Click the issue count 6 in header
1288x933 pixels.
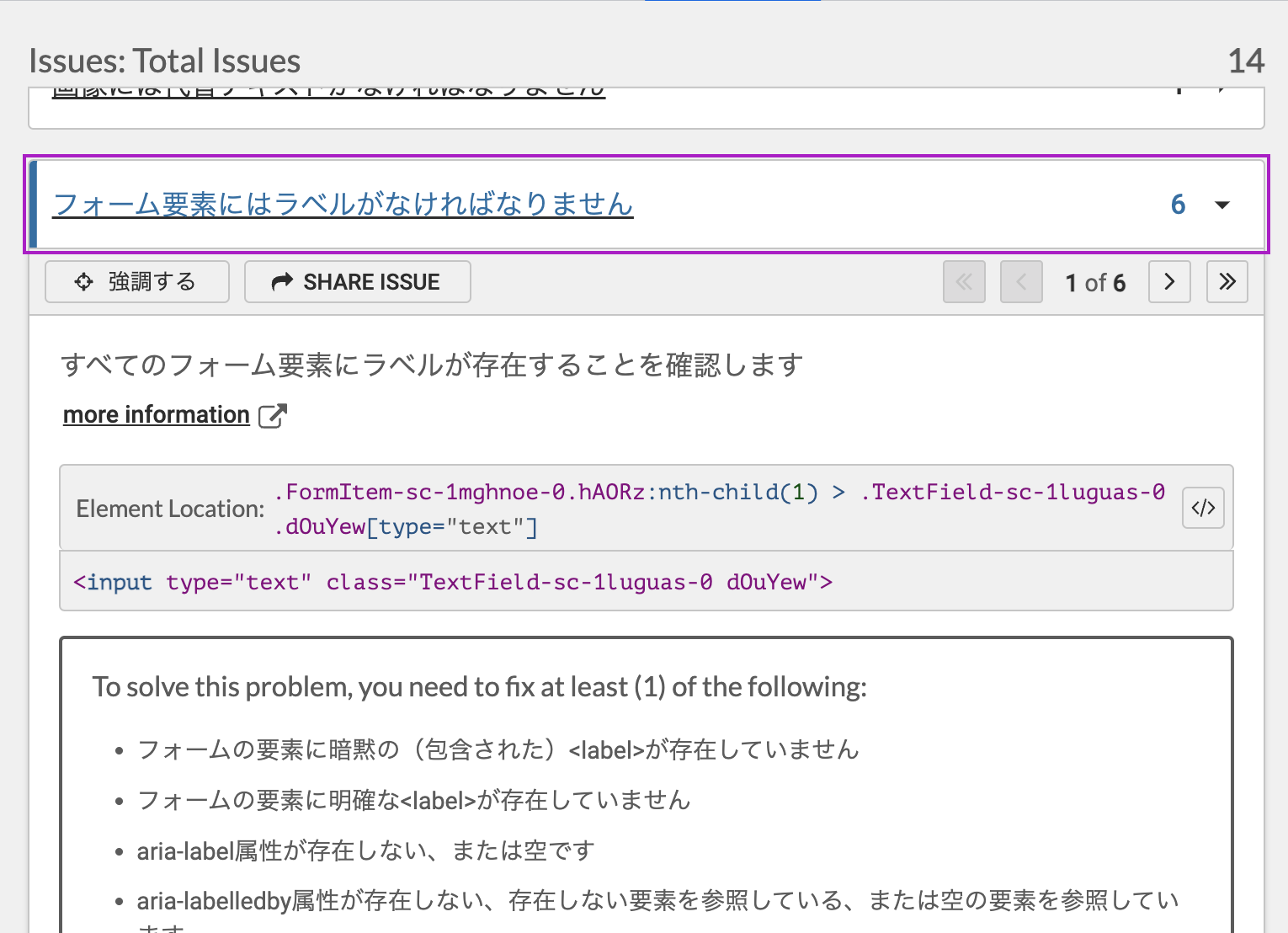(x=1178, y=205)
